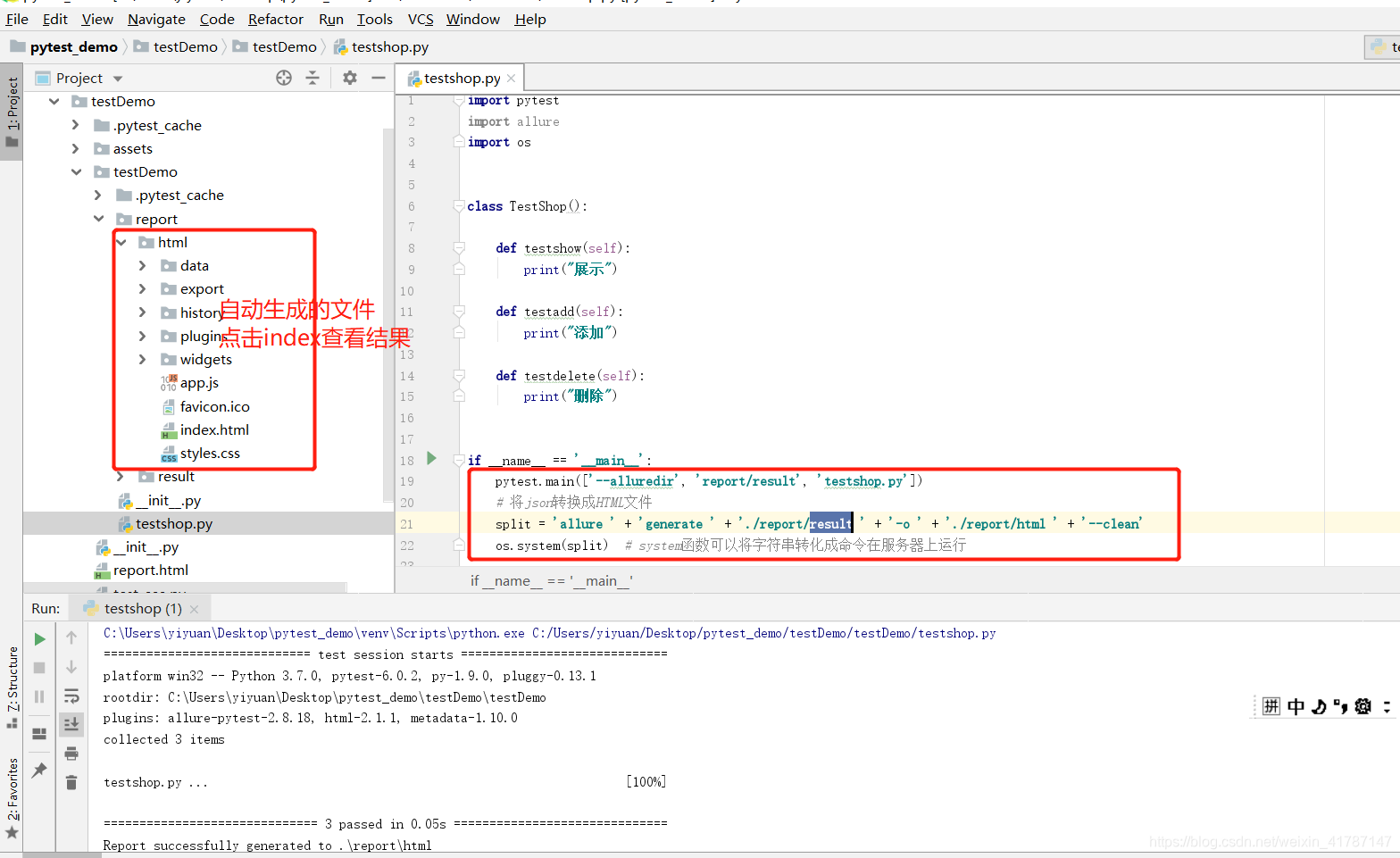This screenshot has width=1400, height=858.
Task: Expand the export folder
Action: tap(143, 288)
